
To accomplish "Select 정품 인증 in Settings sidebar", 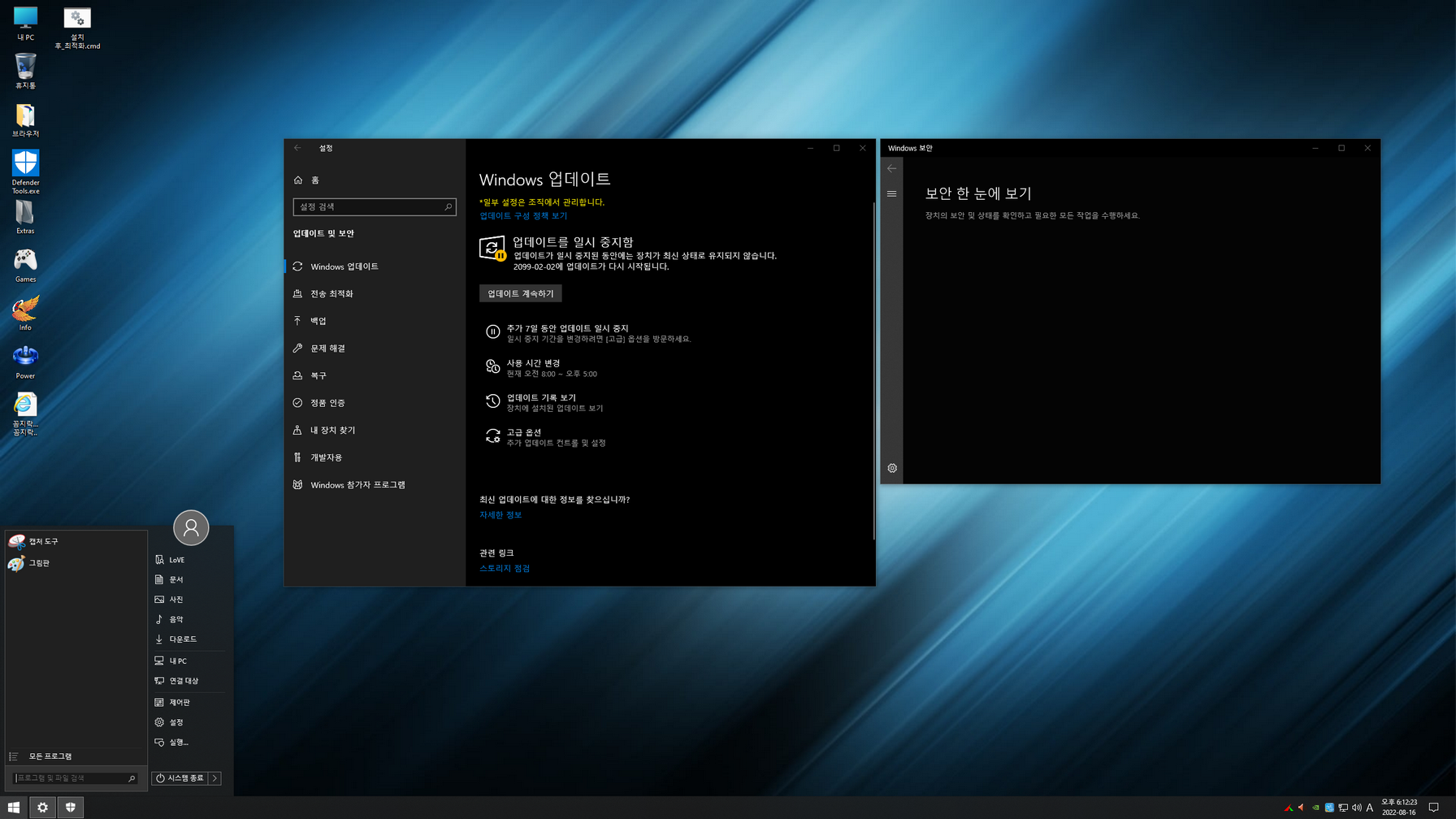I will [x=375, y=403].
